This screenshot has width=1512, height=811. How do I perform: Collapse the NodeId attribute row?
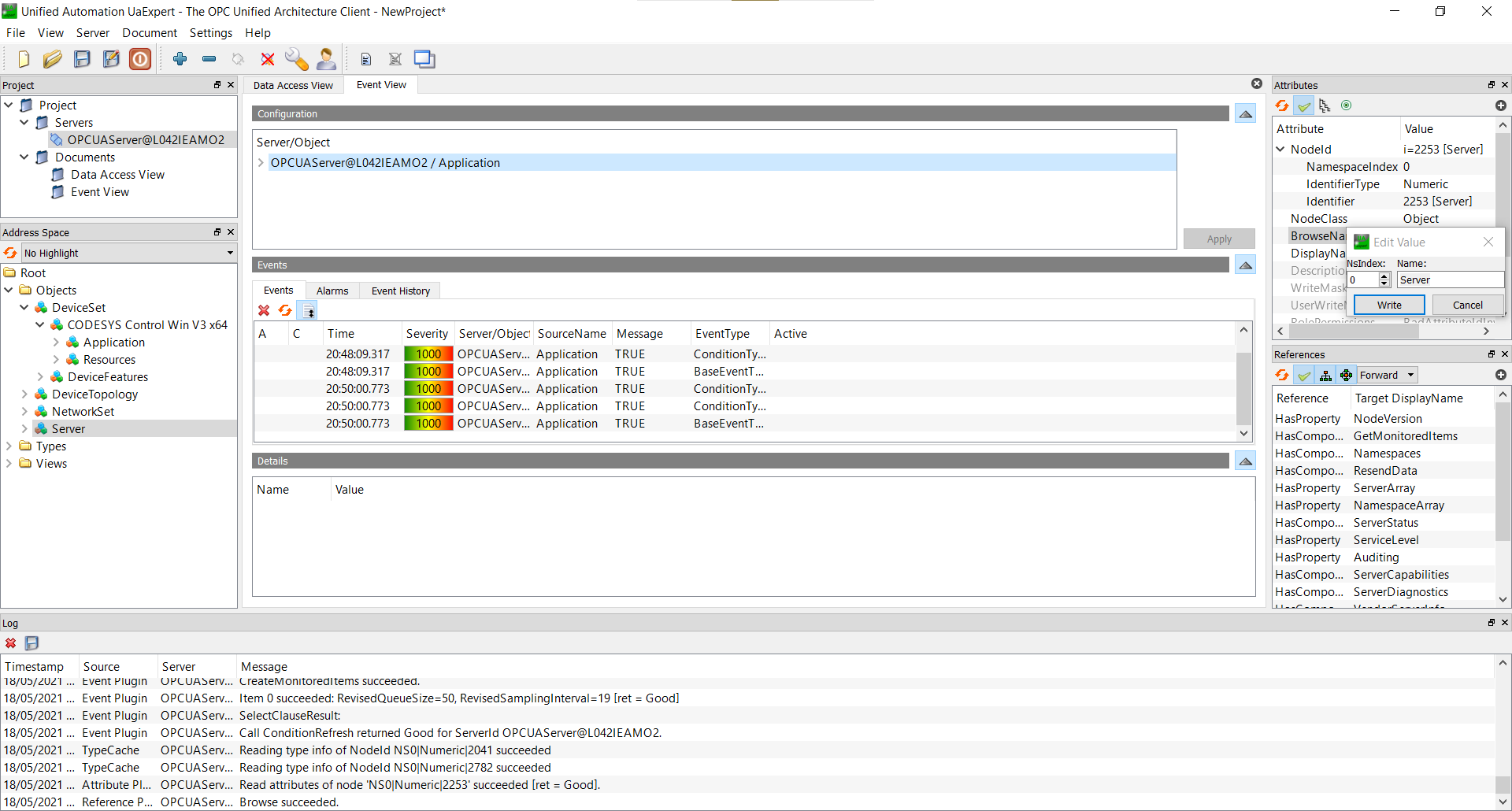1280,149
